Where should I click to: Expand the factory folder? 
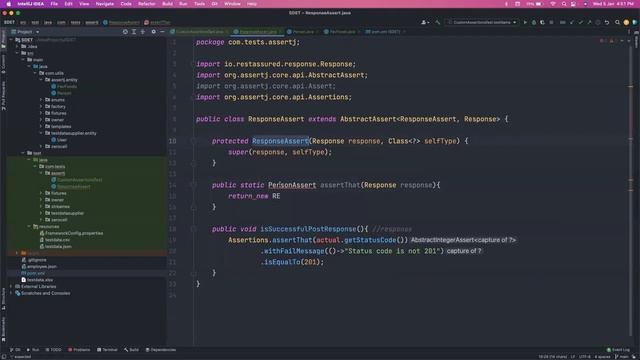click(41, 107)
